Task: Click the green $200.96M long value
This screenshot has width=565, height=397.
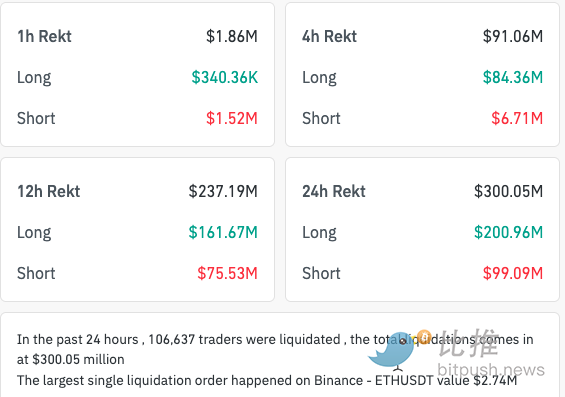Action: (508, 232)
